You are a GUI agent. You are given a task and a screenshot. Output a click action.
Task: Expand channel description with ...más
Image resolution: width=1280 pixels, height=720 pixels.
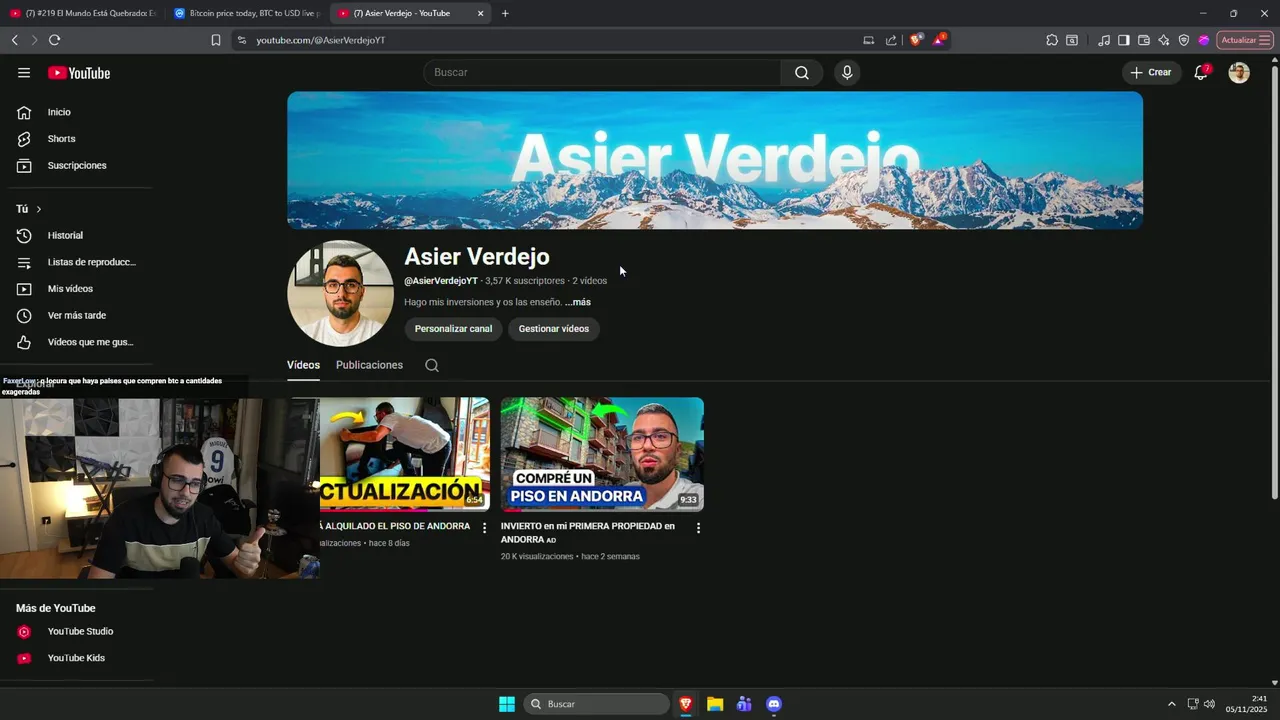pos(578,302)
